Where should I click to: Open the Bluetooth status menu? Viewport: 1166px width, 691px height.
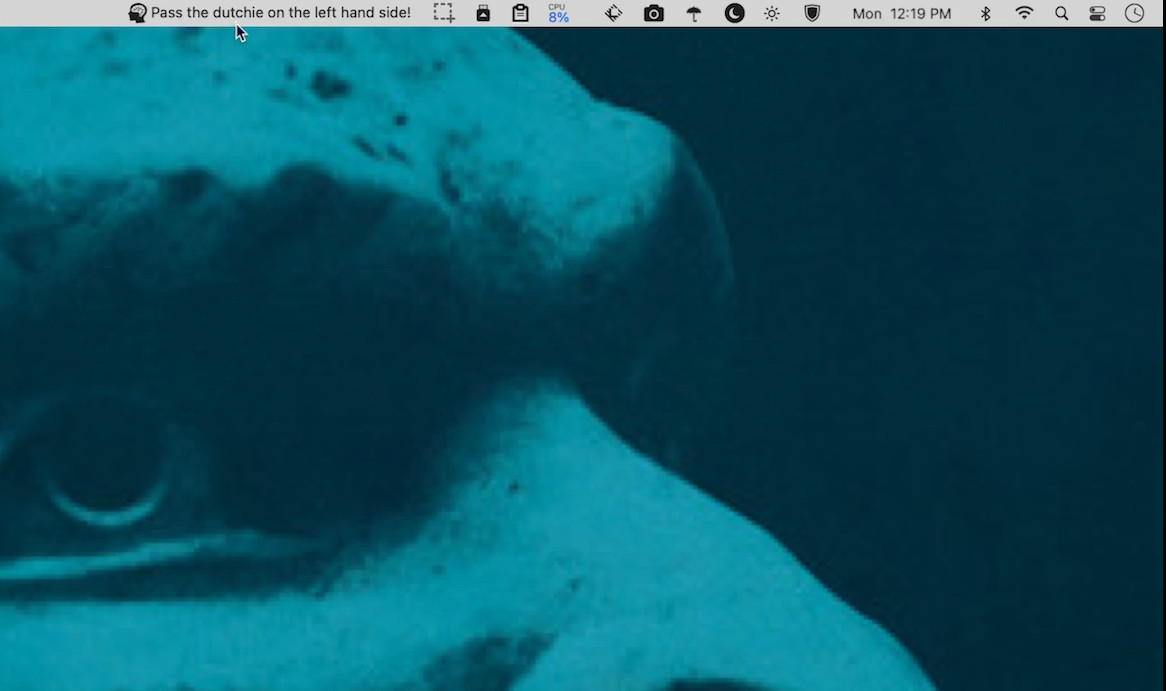(x=986, y=13)
